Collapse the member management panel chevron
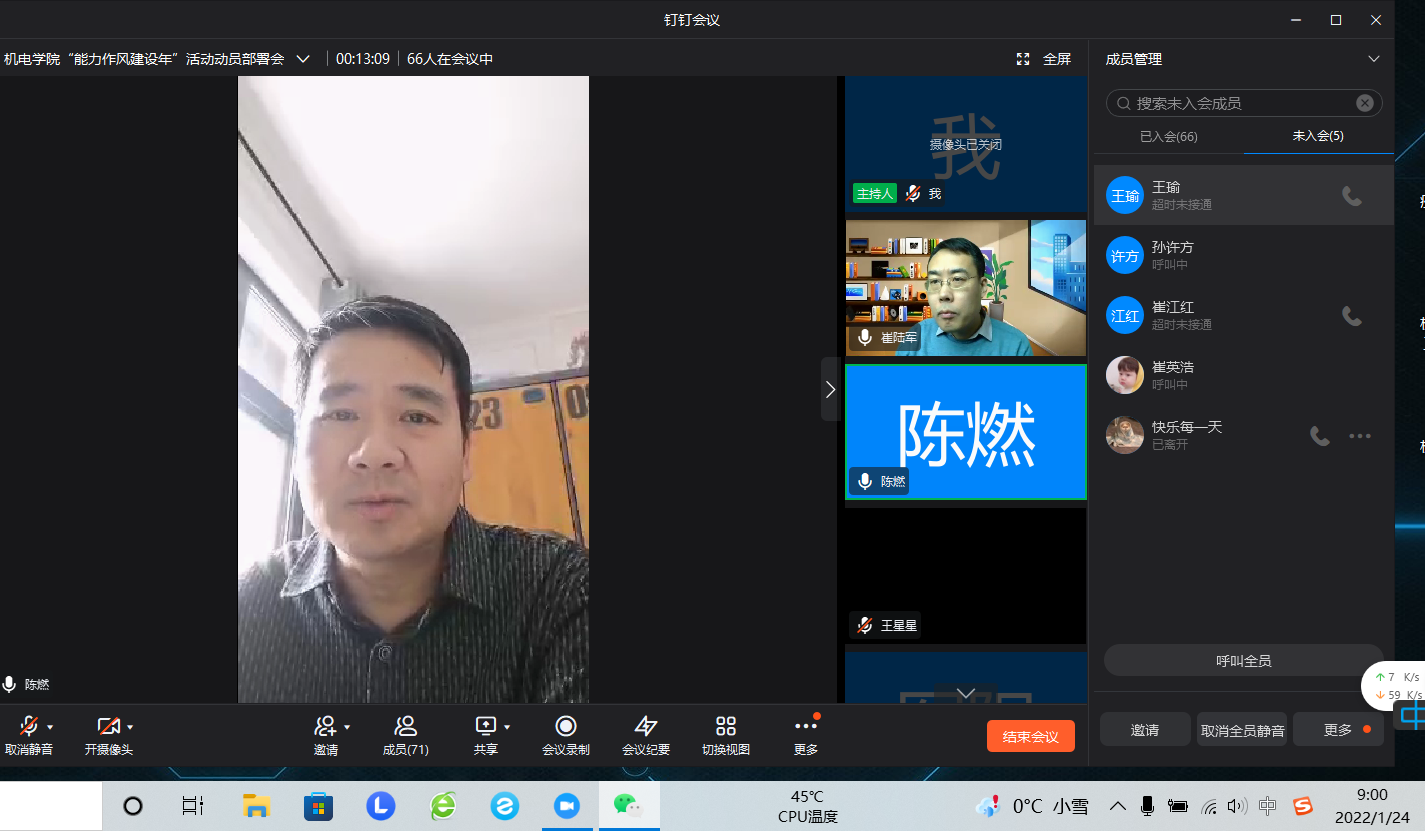Viewport: 1425px width, 831px height. point(1373,59)
